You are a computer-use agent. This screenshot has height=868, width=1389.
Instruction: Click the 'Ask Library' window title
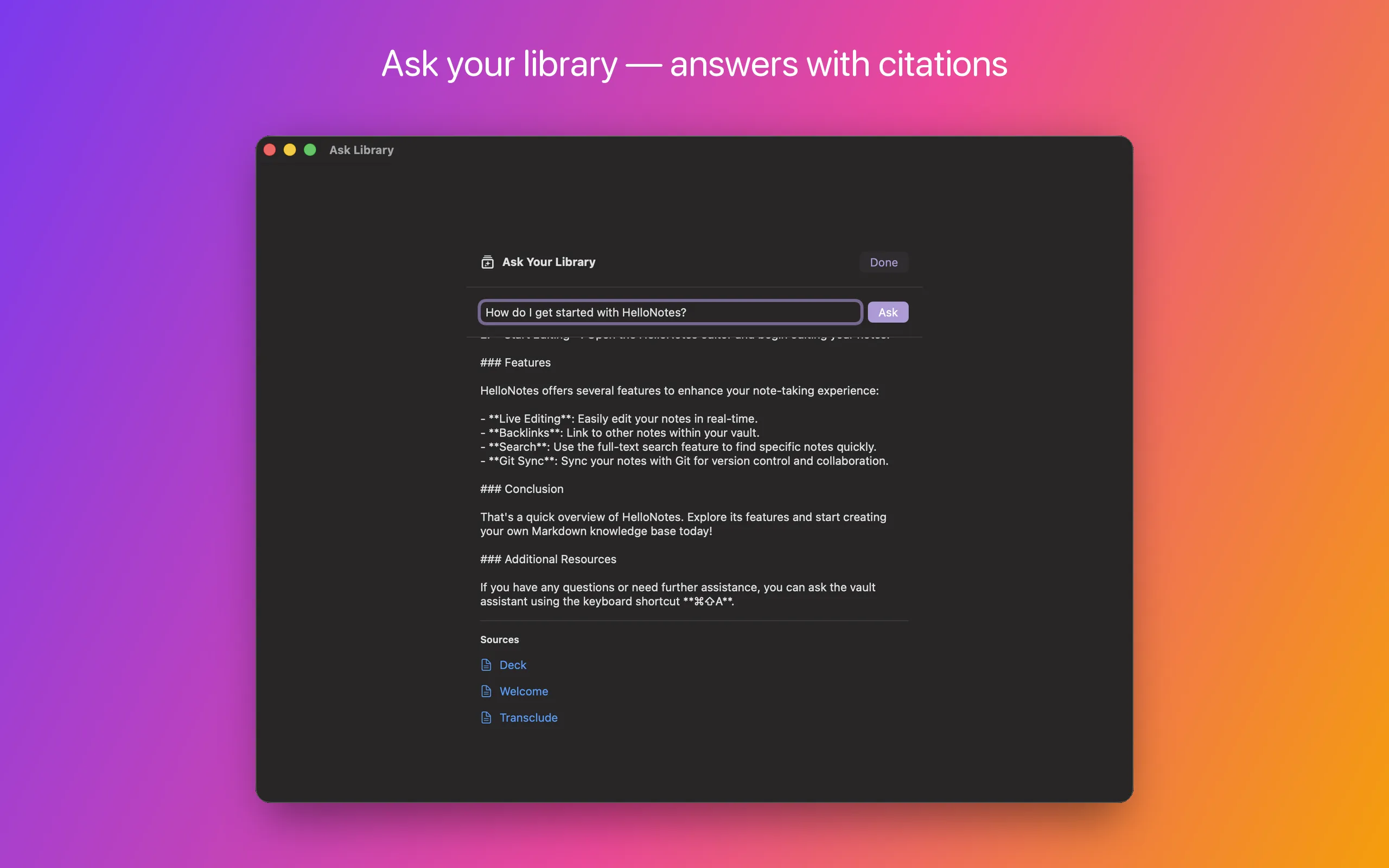[x=361, y=150]
